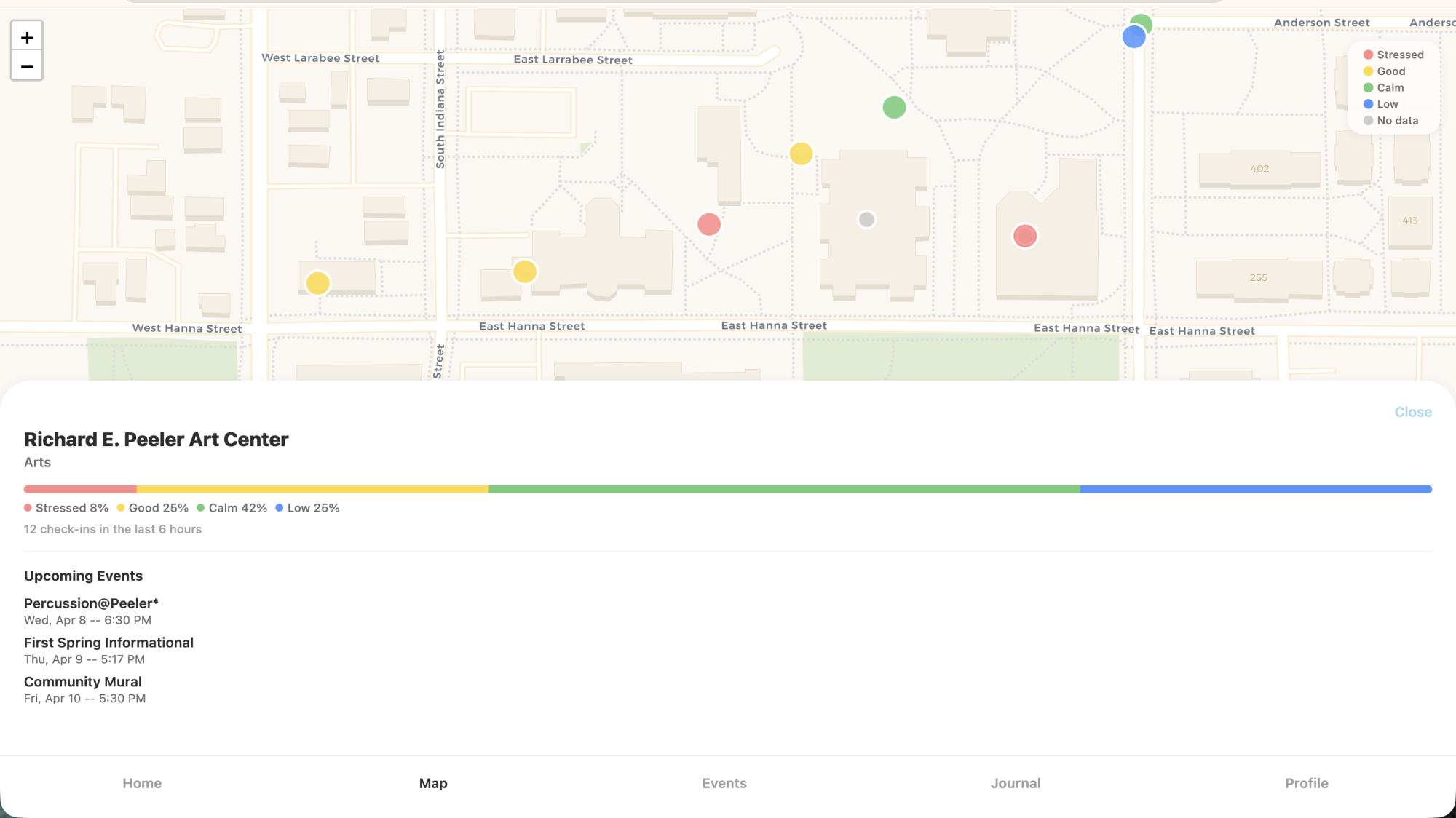Click building 413 on the map
The image size is (1456, 818).
[x=1410, y=221]
